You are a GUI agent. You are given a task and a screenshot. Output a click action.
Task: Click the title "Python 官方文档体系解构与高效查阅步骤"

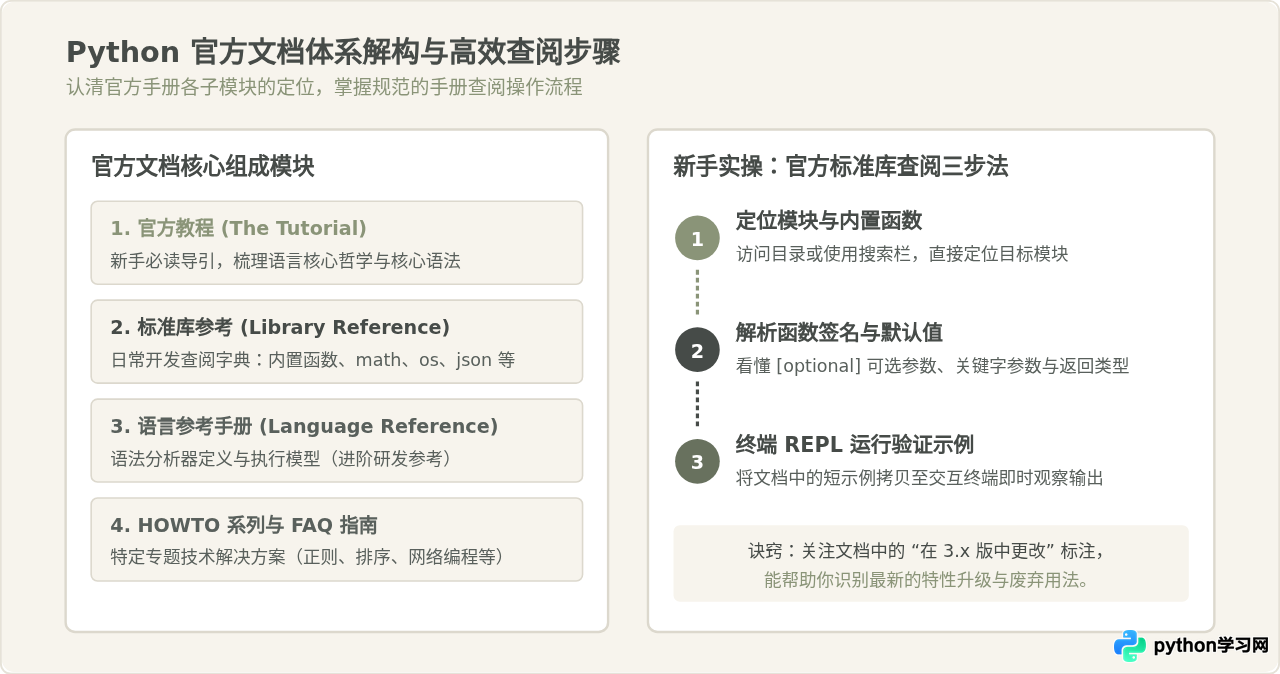(x=343, y=52)
